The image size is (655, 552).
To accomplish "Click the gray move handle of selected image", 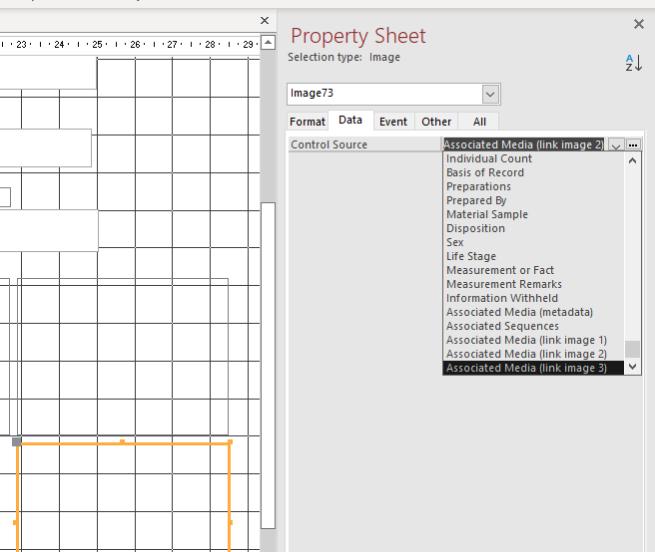I will [x=16, y=441].
